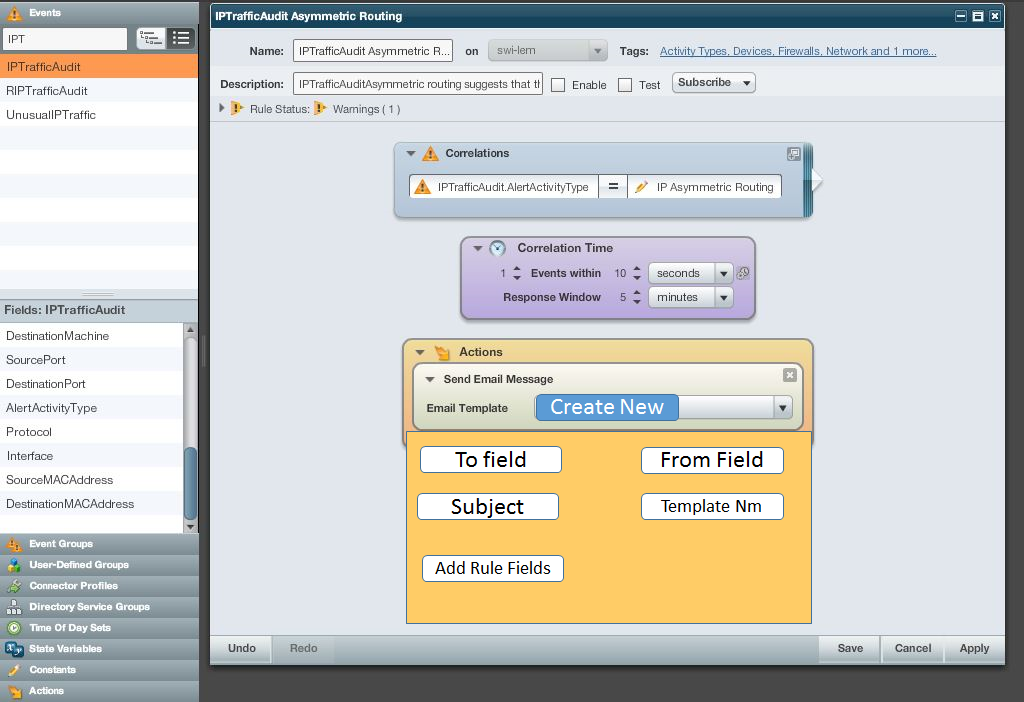Viewport: 1024px width, 702px height.
Task: Open the Constants panel
Action: [99, 669]
